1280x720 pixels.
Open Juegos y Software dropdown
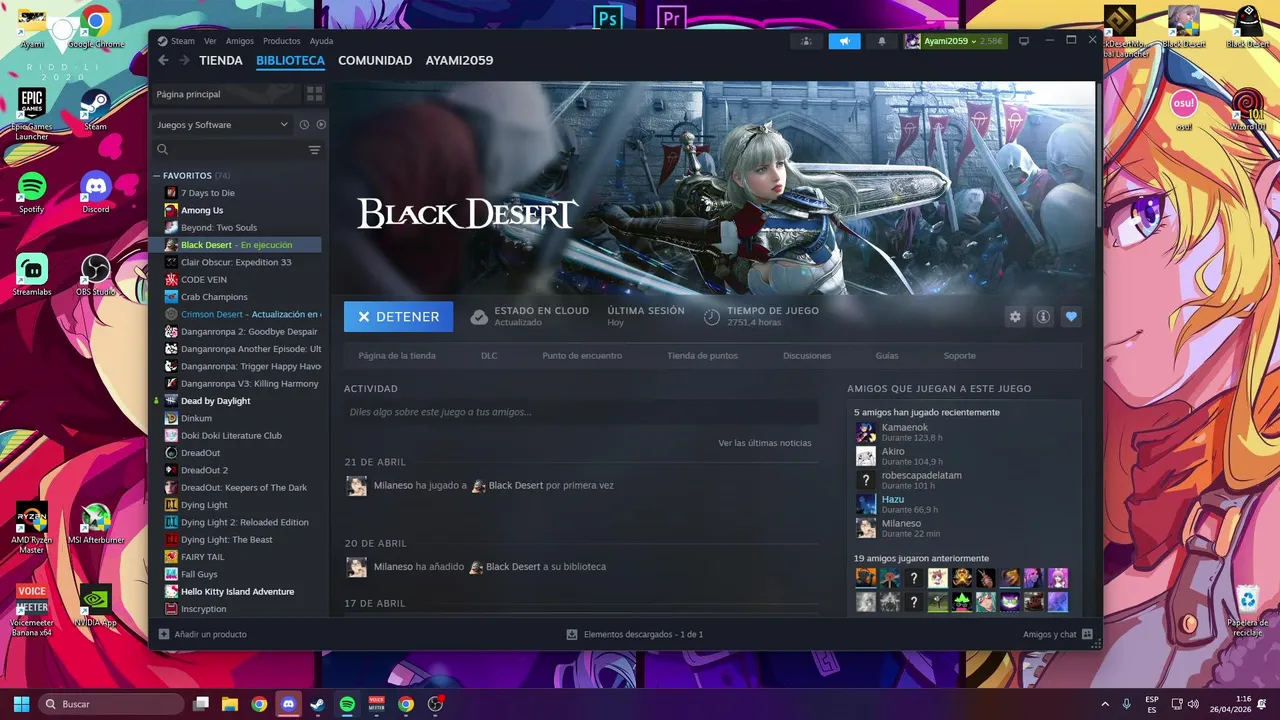point(222,125)
